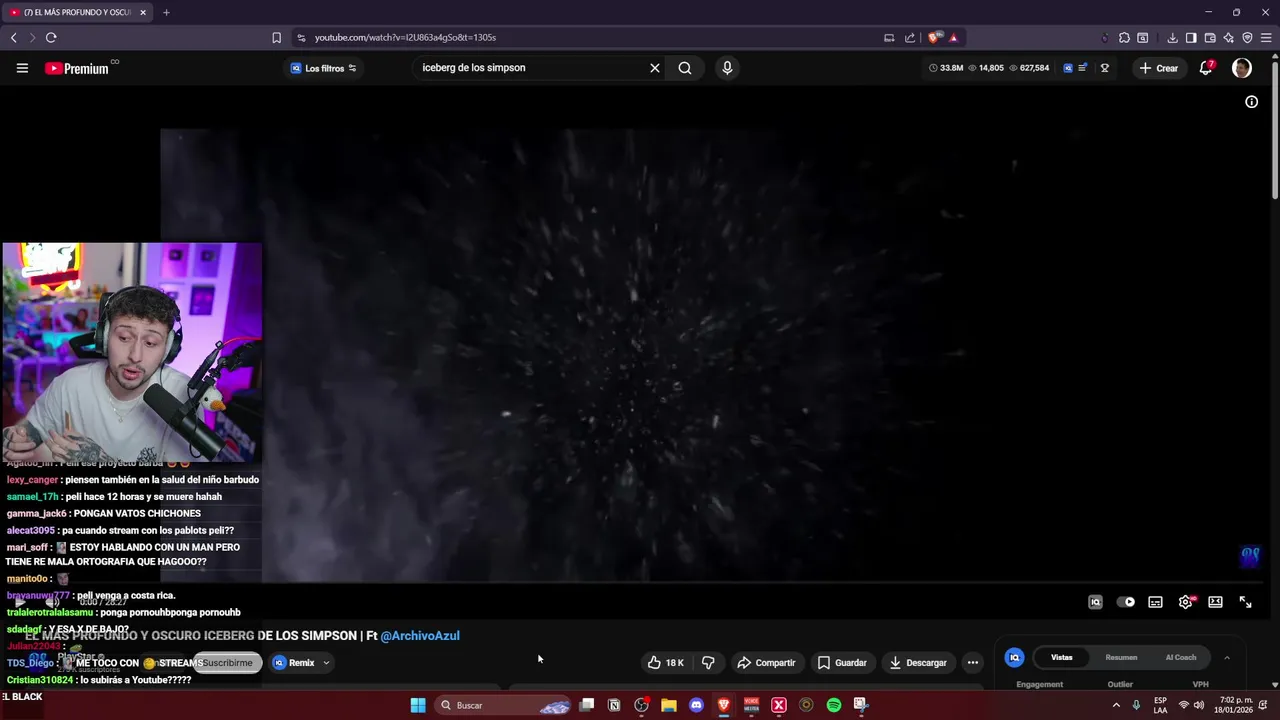Open the account avatar menu
Viewport: 1280px width, 720px height.
click(1242, 68)
